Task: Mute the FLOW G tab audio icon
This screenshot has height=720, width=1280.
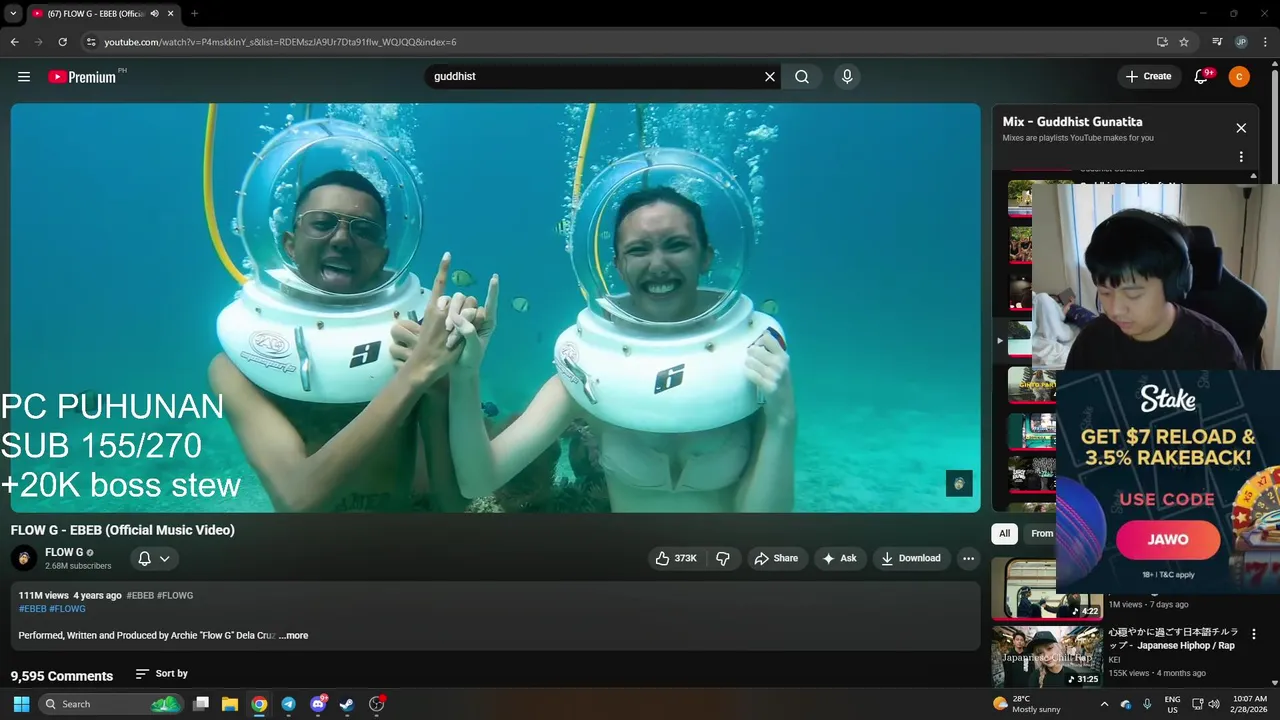Action: pyautogui.click(x=154, y=14)
